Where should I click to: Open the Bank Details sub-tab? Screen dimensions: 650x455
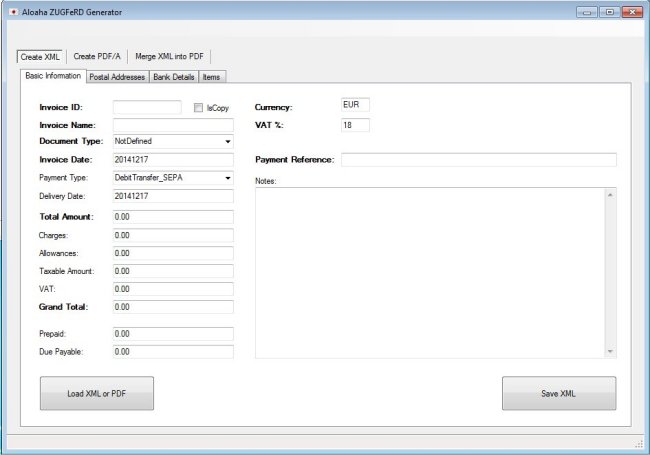[x=174, y=77]
